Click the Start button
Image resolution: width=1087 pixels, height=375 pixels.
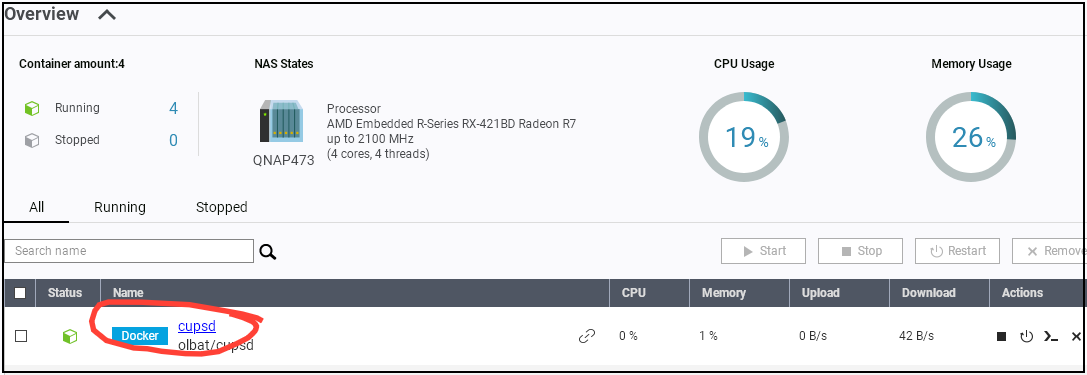763,251
